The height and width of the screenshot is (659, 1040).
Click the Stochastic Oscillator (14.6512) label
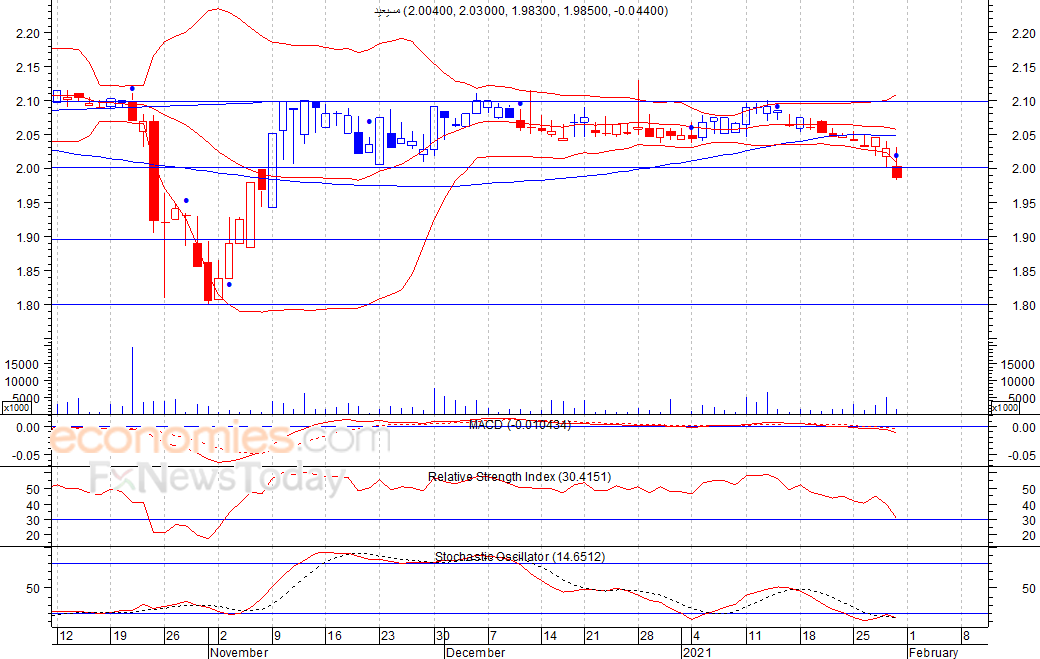(520, 557)
